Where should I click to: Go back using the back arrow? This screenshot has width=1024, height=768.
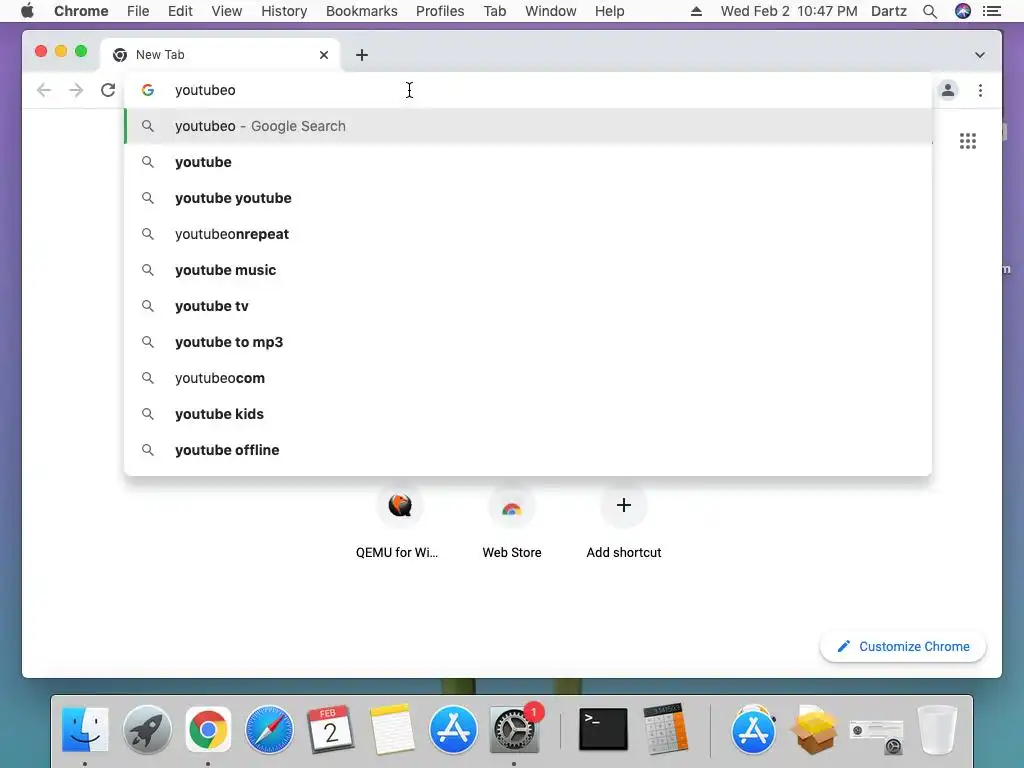pyautogui.click(x=44, y=90)
